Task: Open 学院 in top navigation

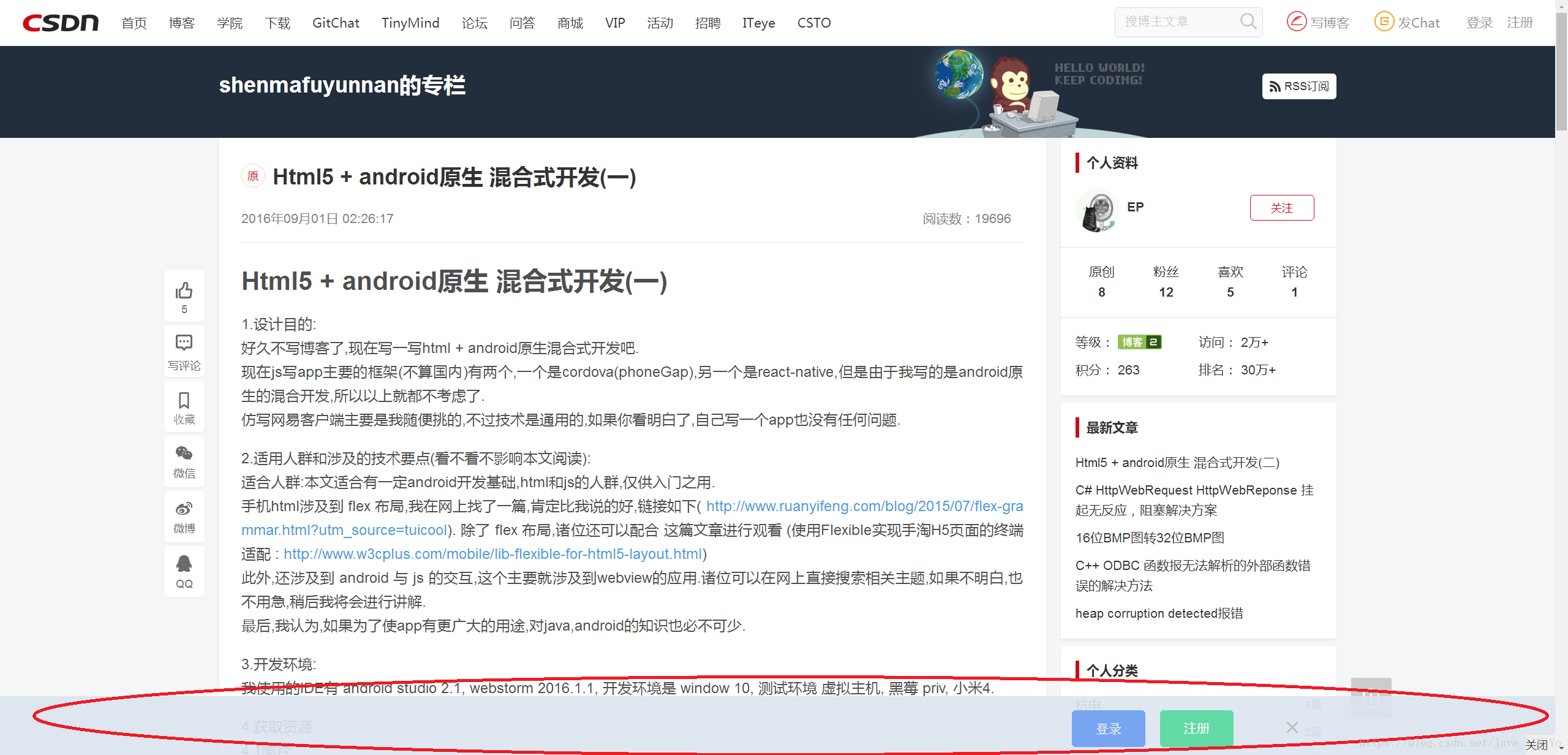Action: (x=230, y=23)
